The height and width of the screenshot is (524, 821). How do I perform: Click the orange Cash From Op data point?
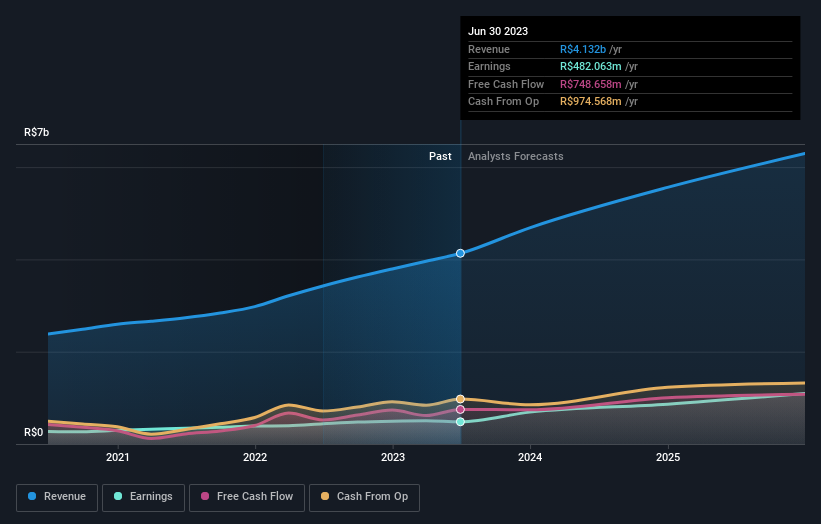460,399
